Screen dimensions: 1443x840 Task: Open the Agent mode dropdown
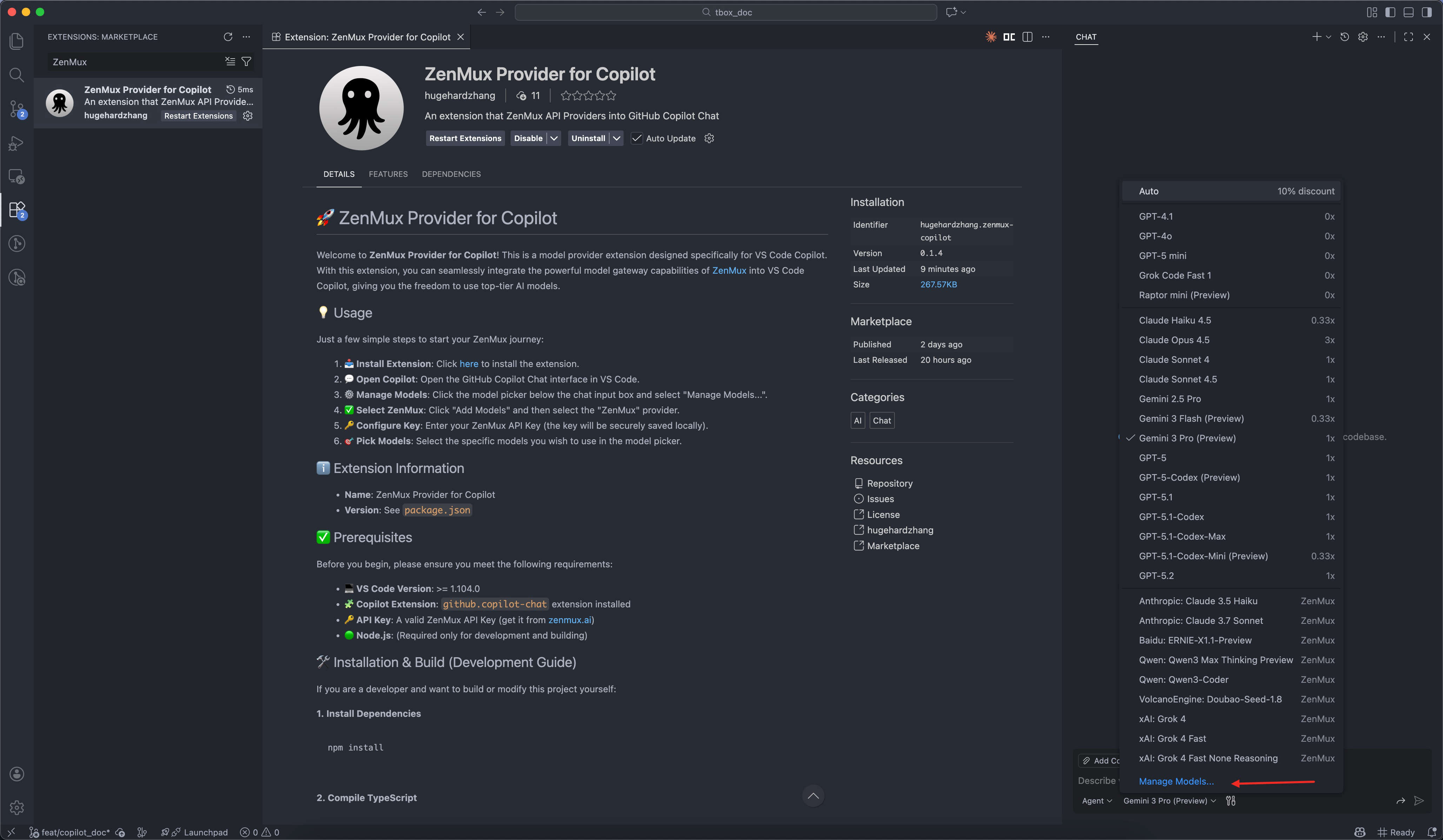(1096, 800)
